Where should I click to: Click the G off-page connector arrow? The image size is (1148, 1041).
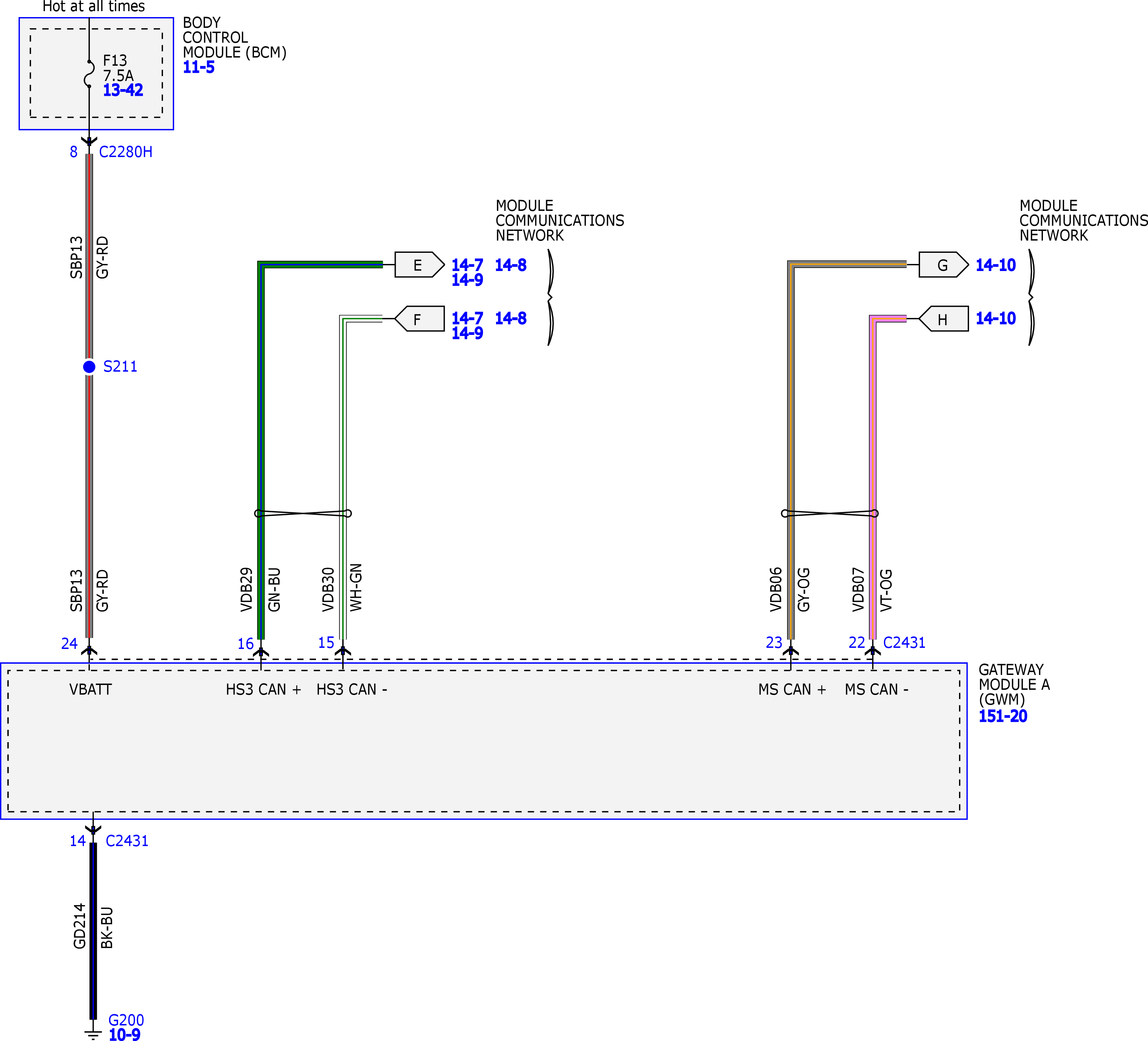[943, 265]
